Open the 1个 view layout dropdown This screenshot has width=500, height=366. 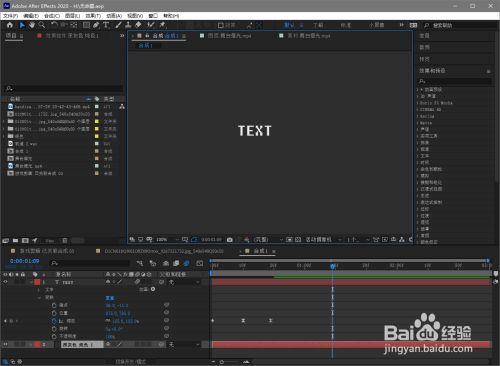click(358, 240)
